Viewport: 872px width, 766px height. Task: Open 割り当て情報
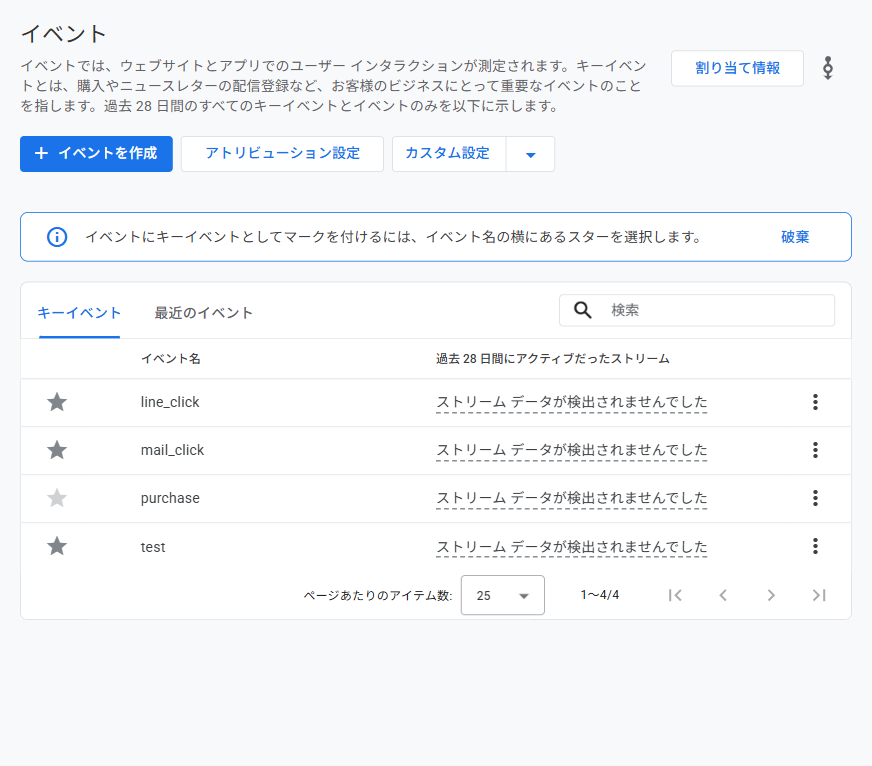pos(737,68)
